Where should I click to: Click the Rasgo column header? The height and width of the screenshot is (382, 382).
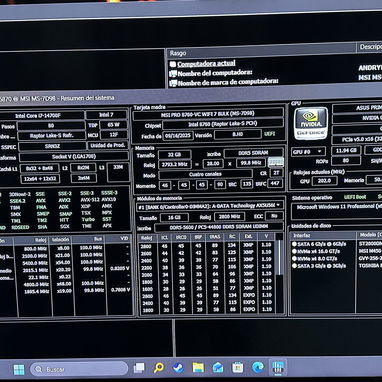(x=178, y=53)
